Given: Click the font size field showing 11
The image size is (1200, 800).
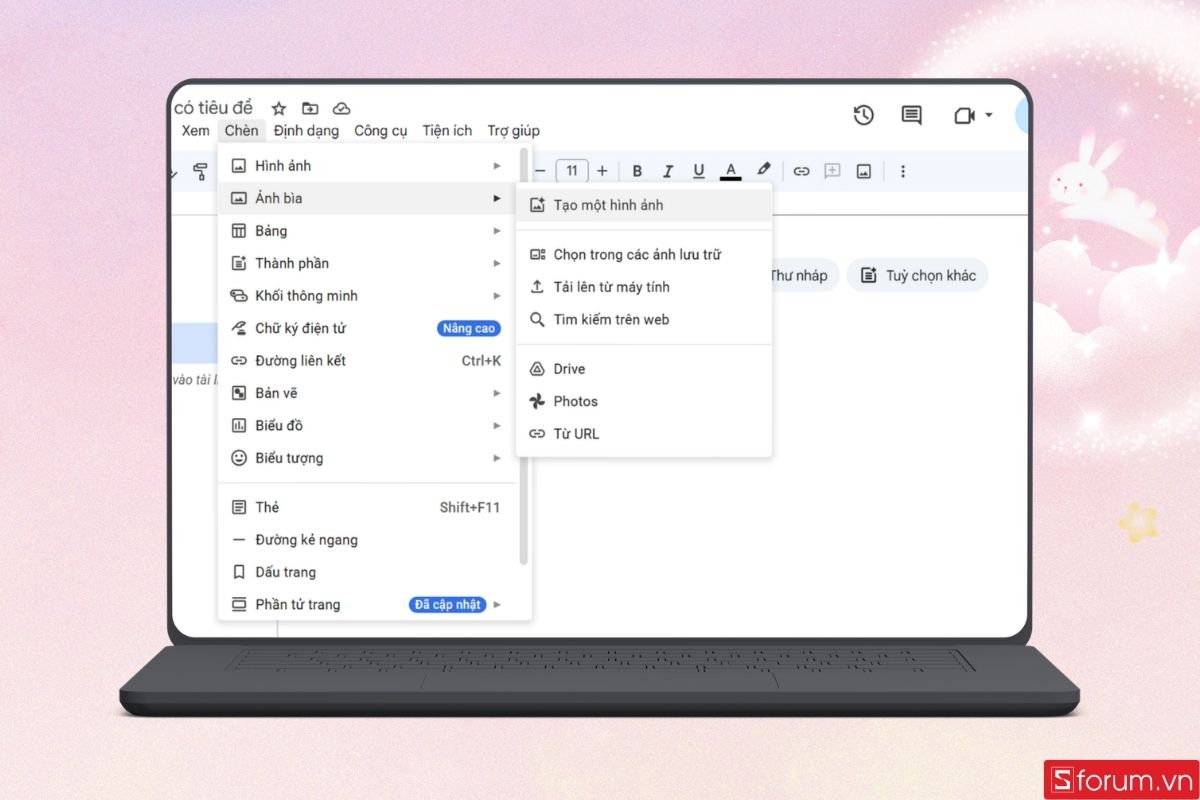Looking at the screenshot, I should (572, 171).
